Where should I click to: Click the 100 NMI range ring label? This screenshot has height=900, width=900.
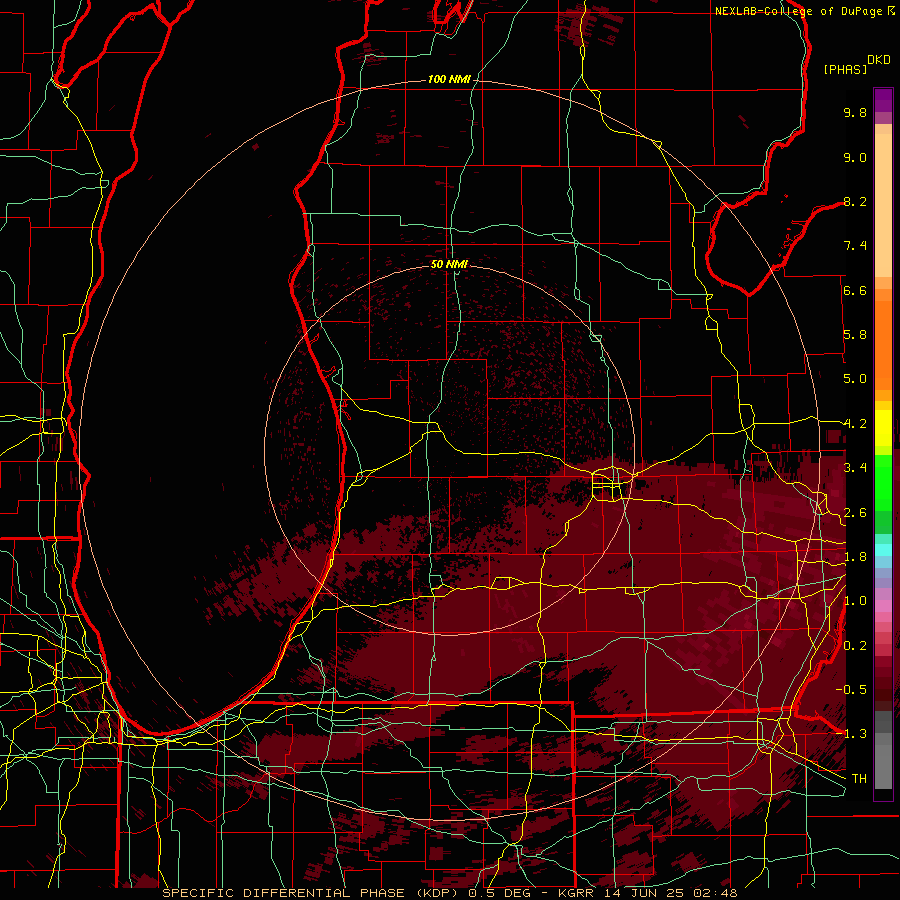click(449, 79)
